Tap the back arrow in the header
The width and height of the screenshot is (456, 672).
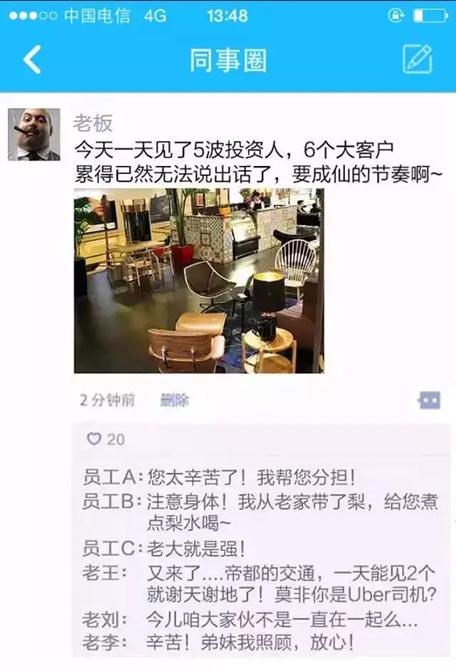(32, 59)
